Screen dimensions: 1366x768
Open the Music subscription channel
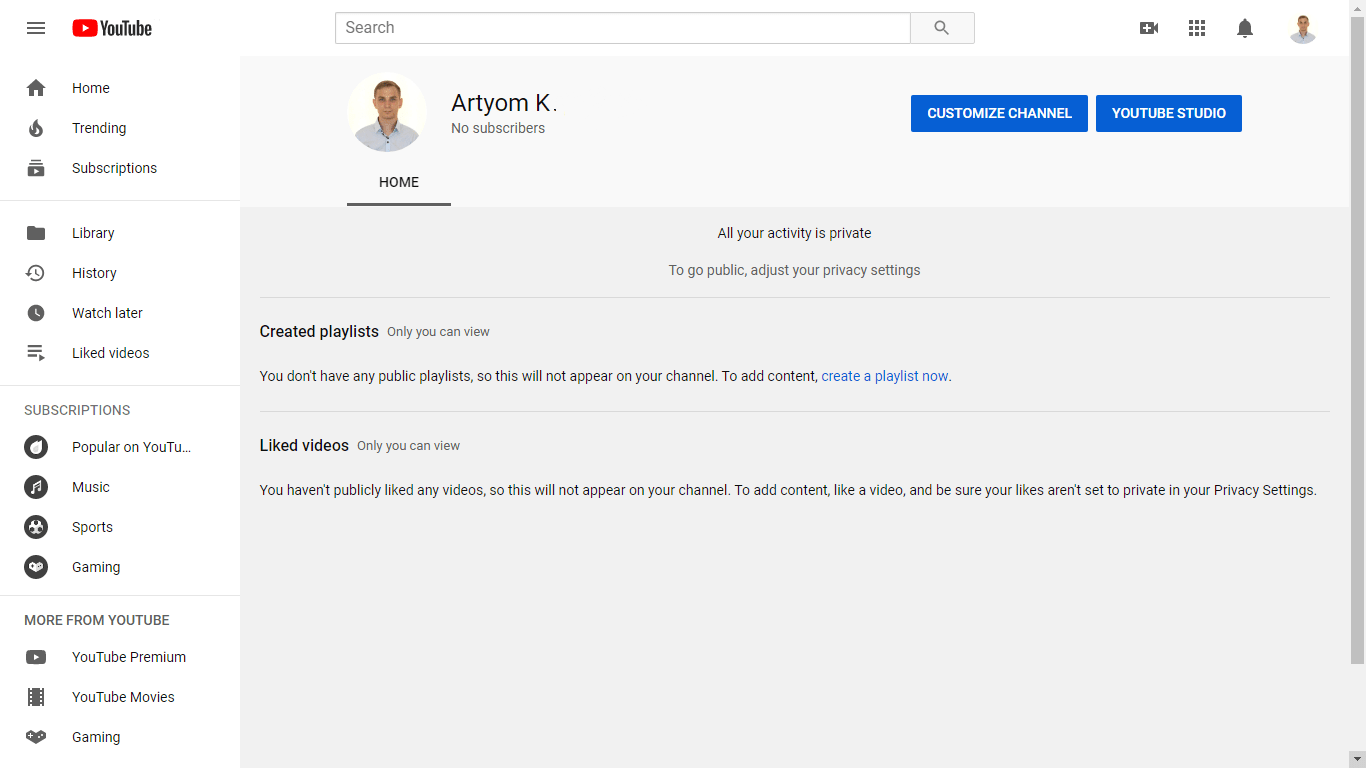(x=90, y=487)
